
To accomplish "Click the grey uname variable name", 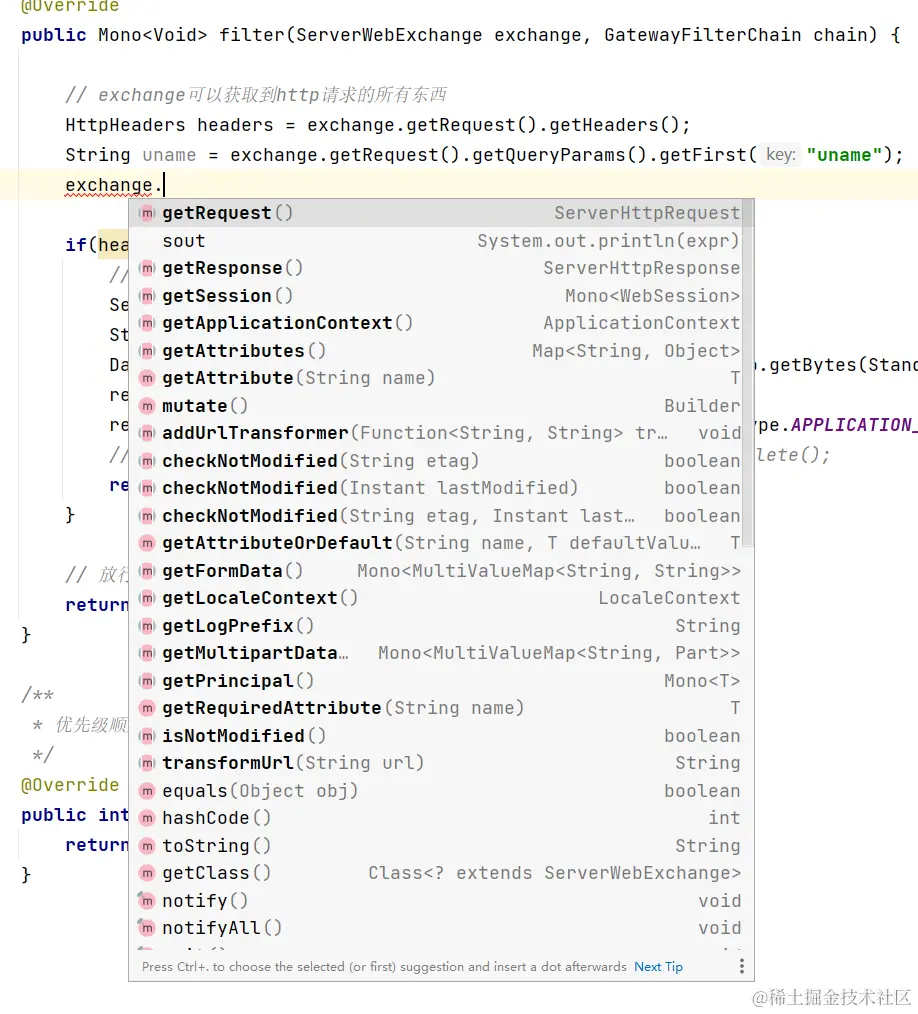I will coord(169,155).
